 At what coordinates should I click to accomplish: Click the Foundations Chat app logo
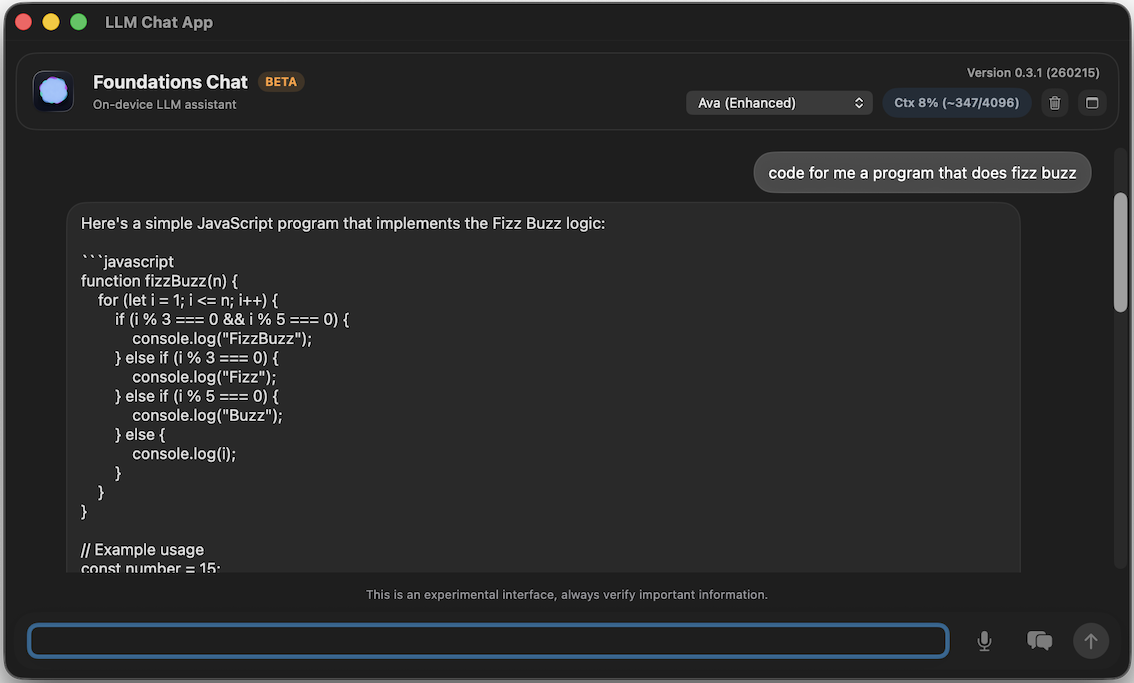tap(52, 91)
